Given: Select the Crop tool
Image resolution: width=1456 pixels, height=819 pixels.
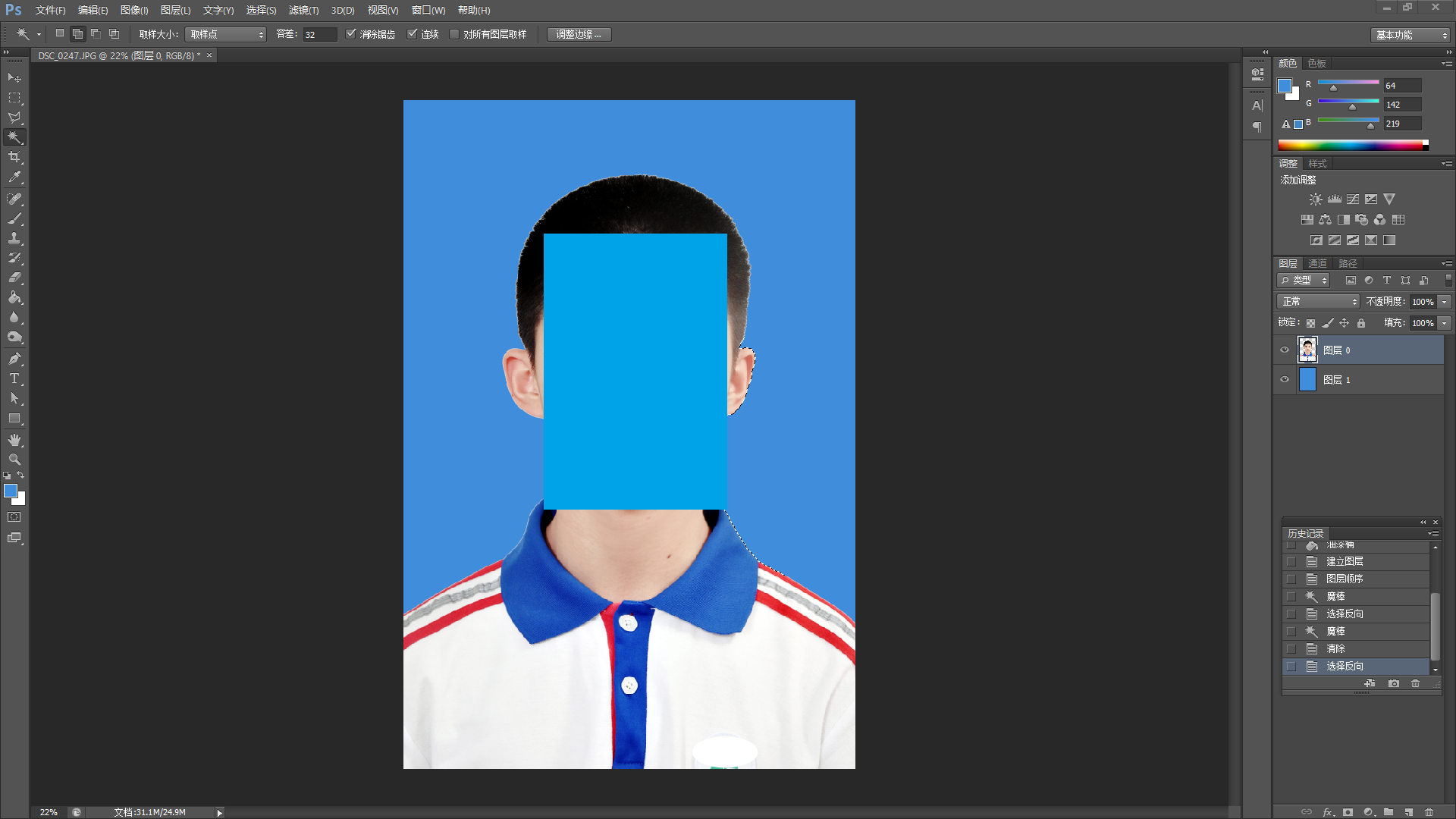Looking at the screenshot, I should pos(14,157).
